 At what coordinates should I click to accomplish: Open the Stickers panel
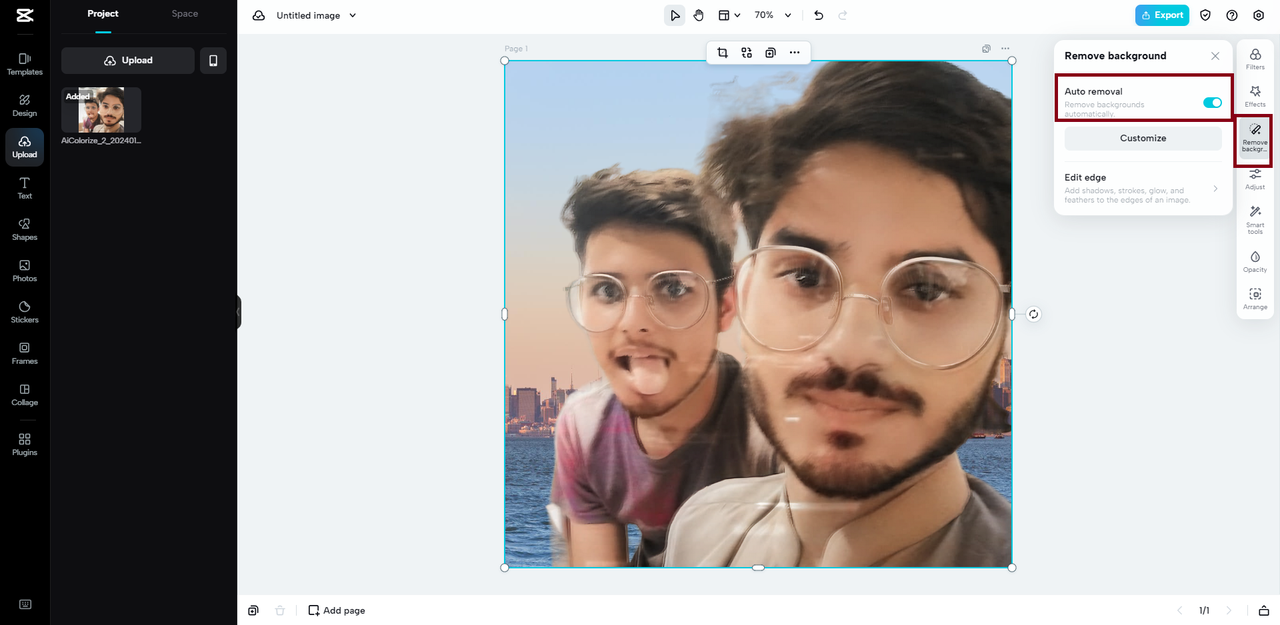pos(25,312)
